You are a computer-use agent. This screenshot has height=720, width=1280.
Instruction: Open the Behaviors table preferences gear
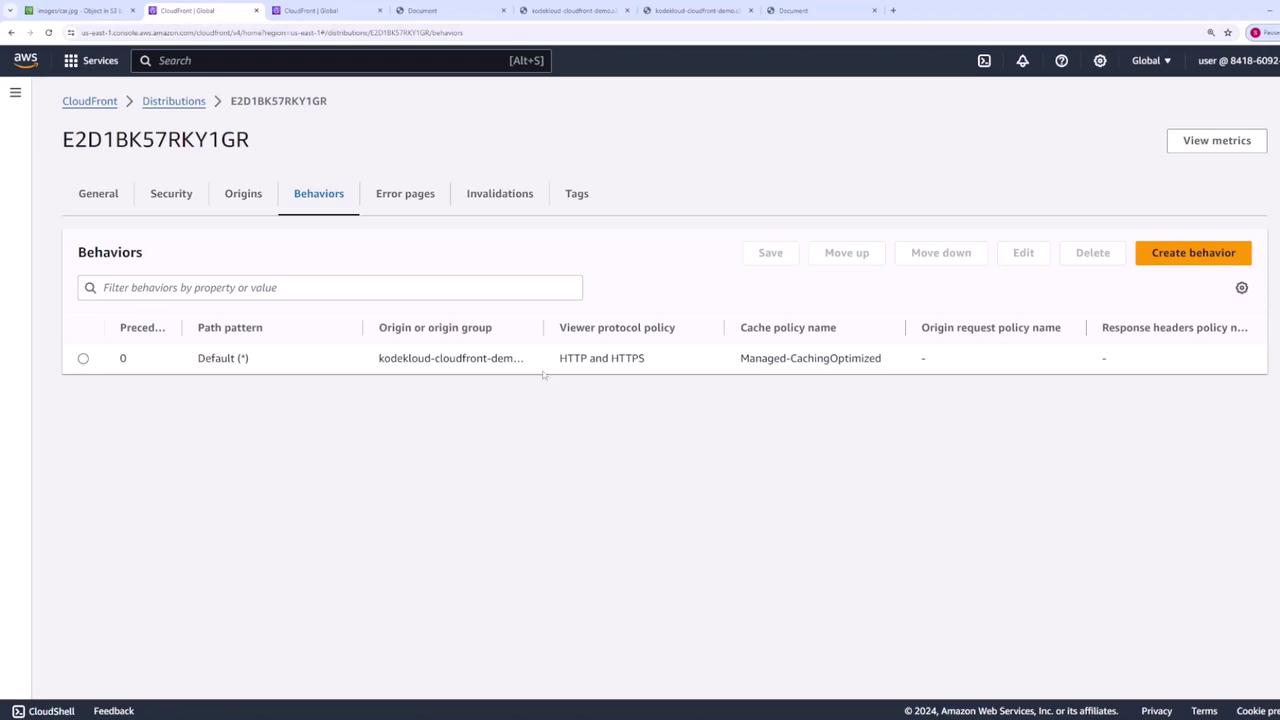1242,288
